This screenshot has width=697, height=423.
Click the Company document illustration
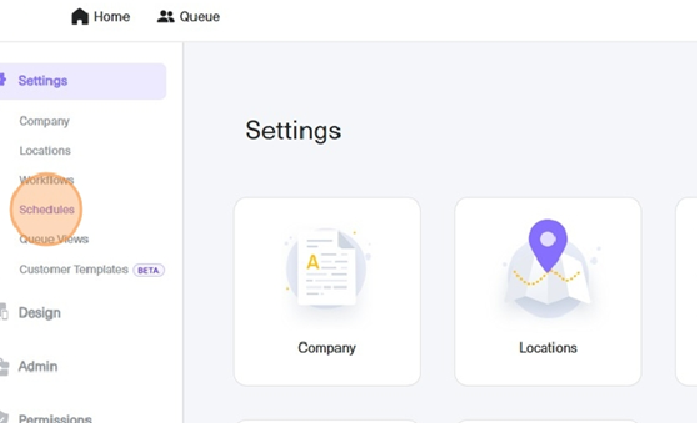point(327,267)
